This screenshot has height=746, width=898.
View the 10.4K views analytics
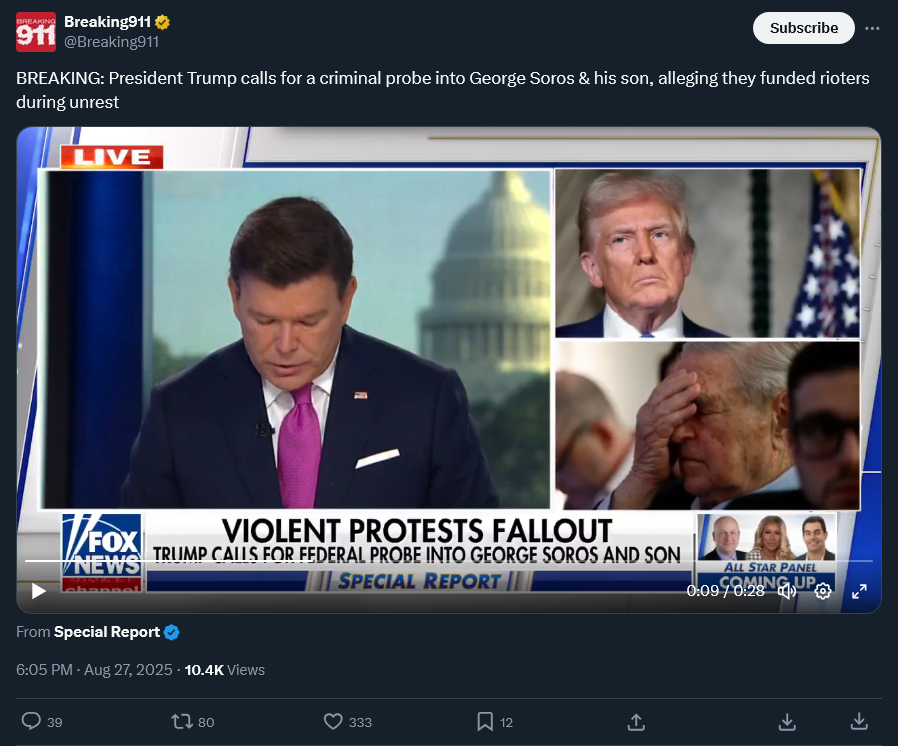point(224,669)
